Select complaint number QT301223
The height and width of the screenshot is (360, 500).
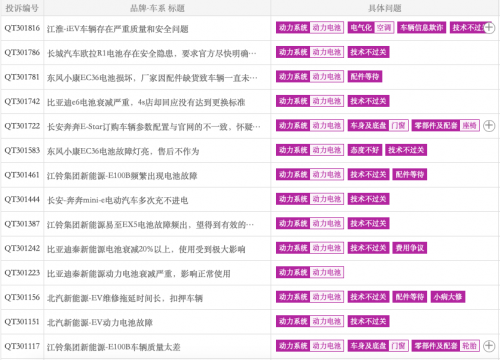[22, 273]
